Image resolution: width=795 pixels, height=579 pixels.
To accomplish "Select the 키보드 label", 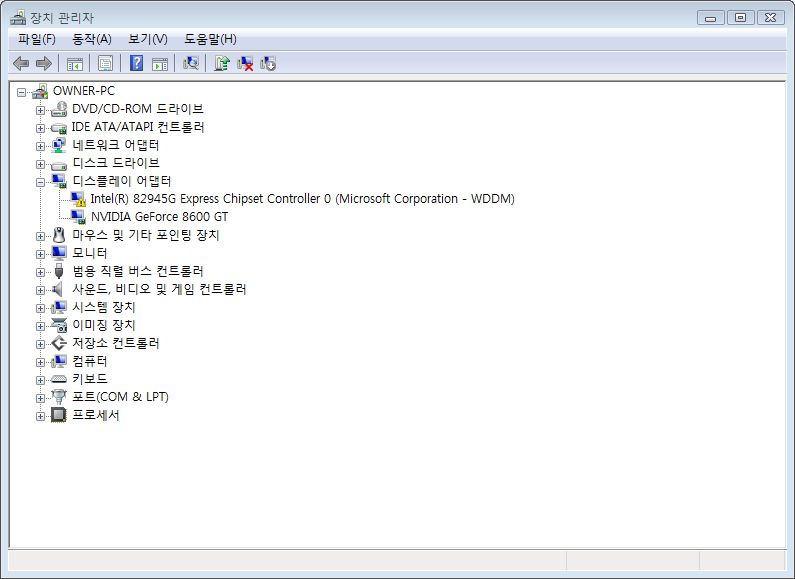I will click(90, 379).
